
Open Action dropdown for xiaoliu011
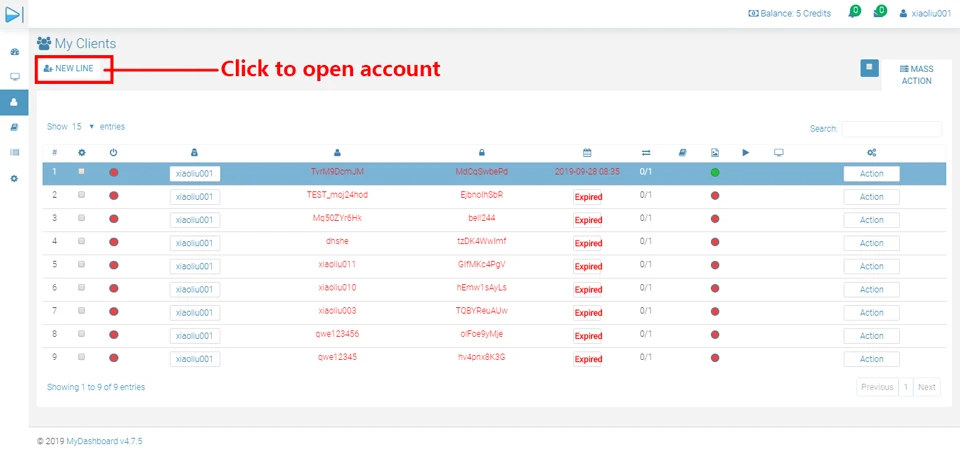[x=871, y=266]
